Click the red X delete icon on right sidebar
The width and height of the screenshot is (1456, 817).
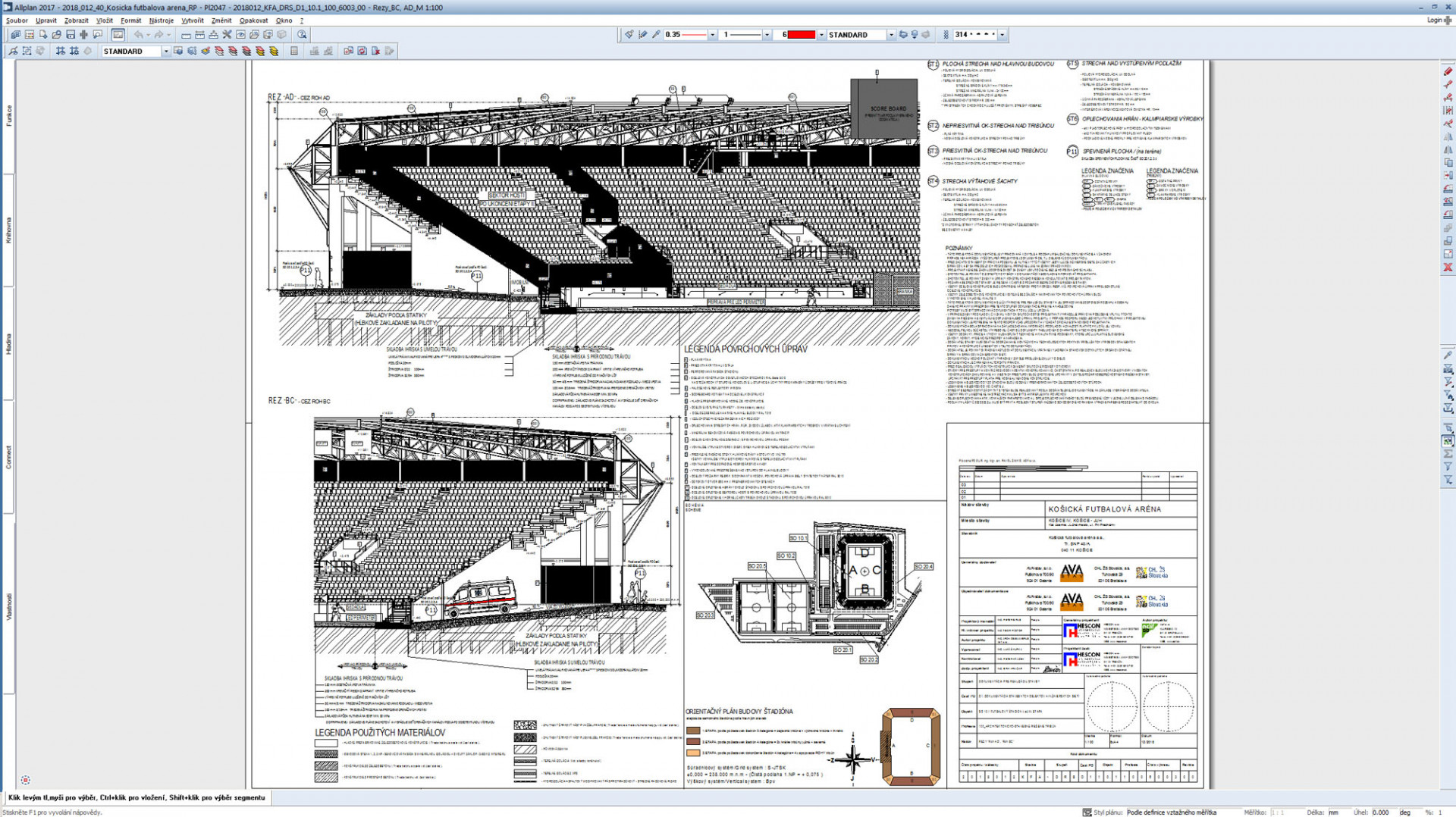coord(1448,268)
